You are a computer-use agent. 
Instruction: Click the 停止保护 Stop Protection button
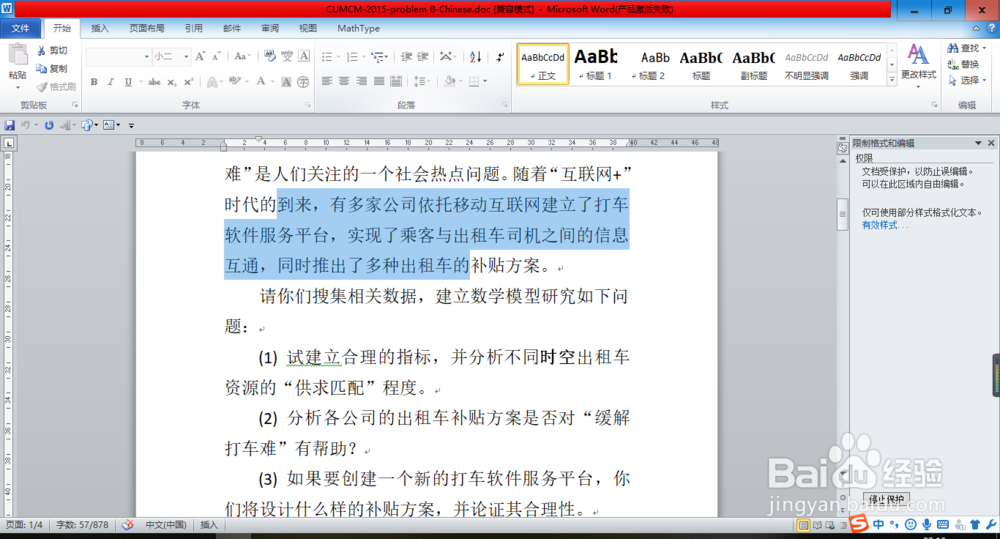point(886,498)
